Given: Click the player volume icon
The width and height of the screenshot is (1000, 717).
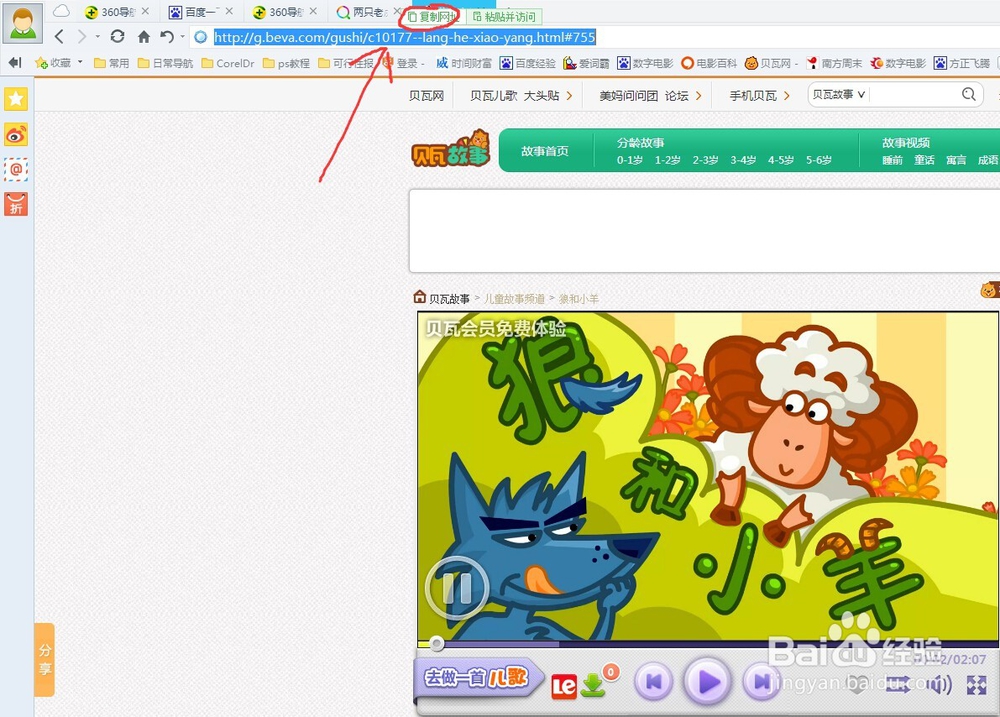Looking at the screenshot, I should pos(939,685).
